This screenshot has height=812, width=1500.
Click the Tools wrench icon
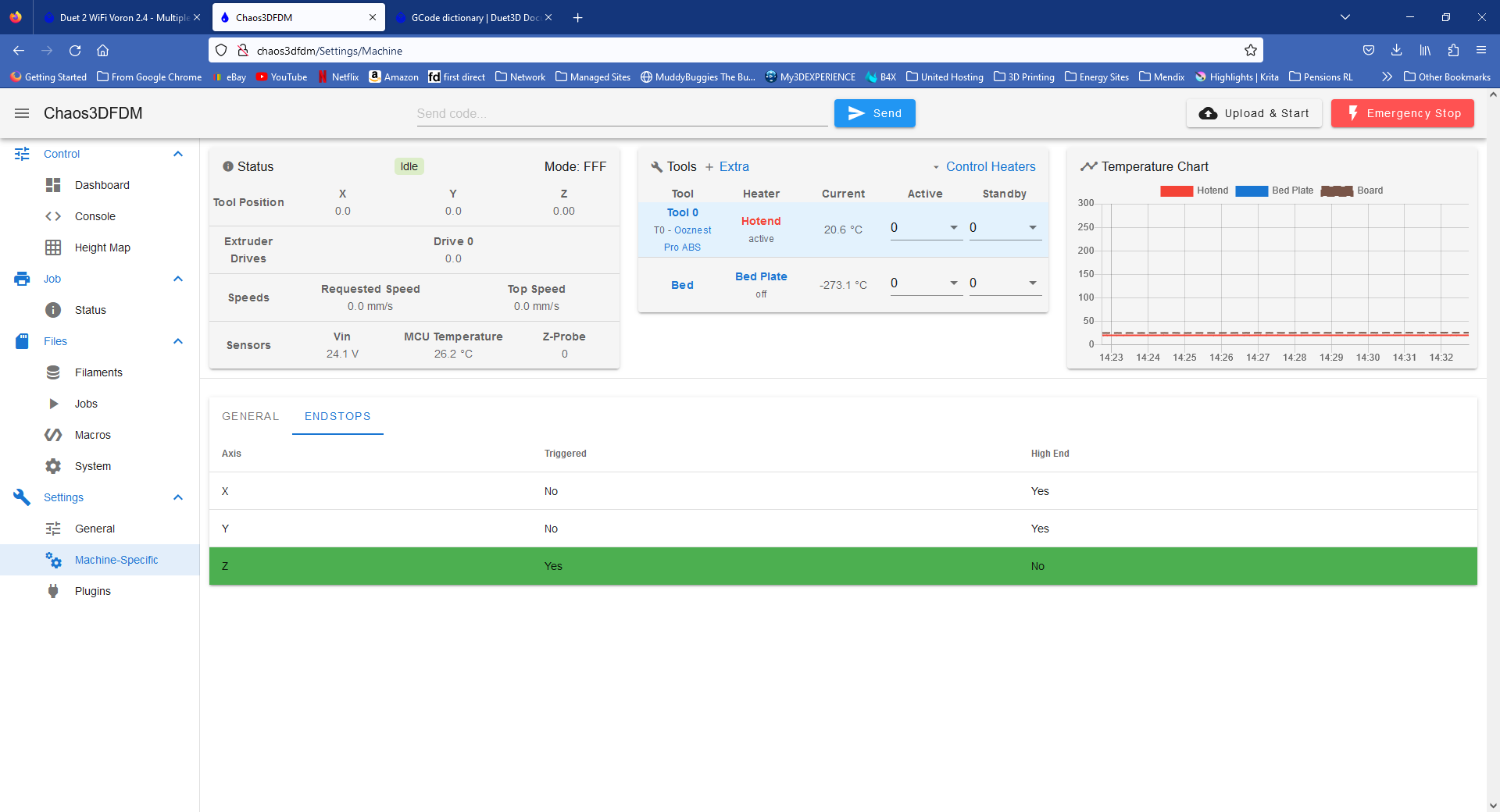coord(656,167)
